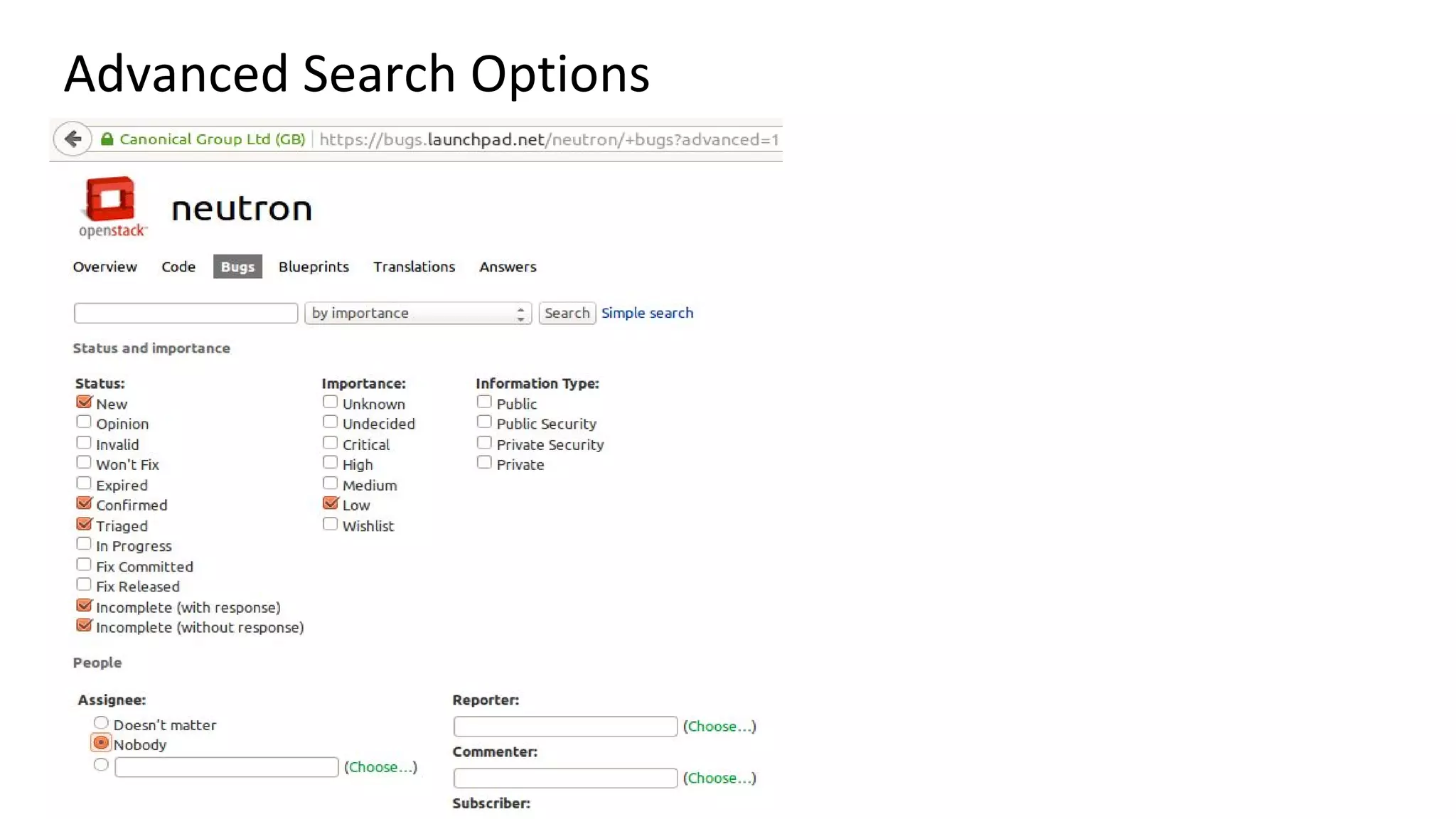1456x819 pixels.
Task: Check the Public Security checkbox
Action: 484,422
